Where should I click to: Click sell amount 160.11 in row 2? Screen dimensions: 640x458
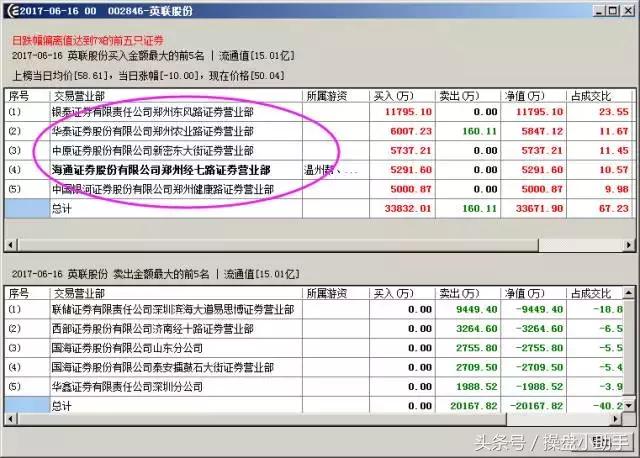coord(480,131)
